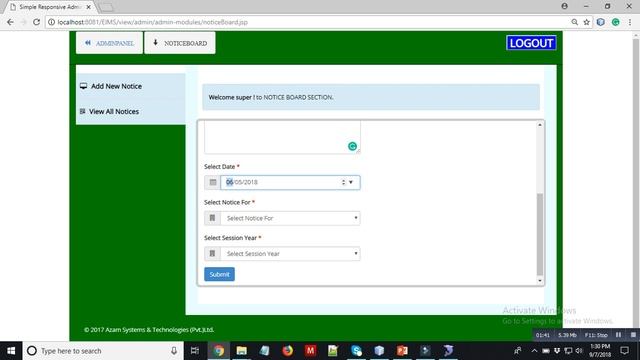The width and height of the screenshot is (640, 360).
Task: Click the Welcome super banner text
Action: [x=271, y=97]
